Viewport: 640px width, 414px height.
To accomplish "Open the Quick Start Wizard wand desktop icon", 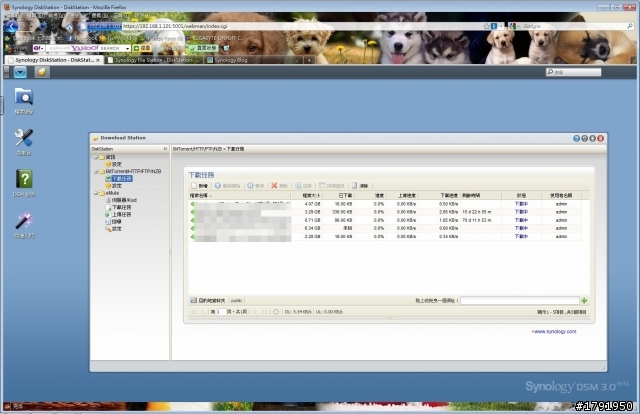I will [x=24, y=225].
